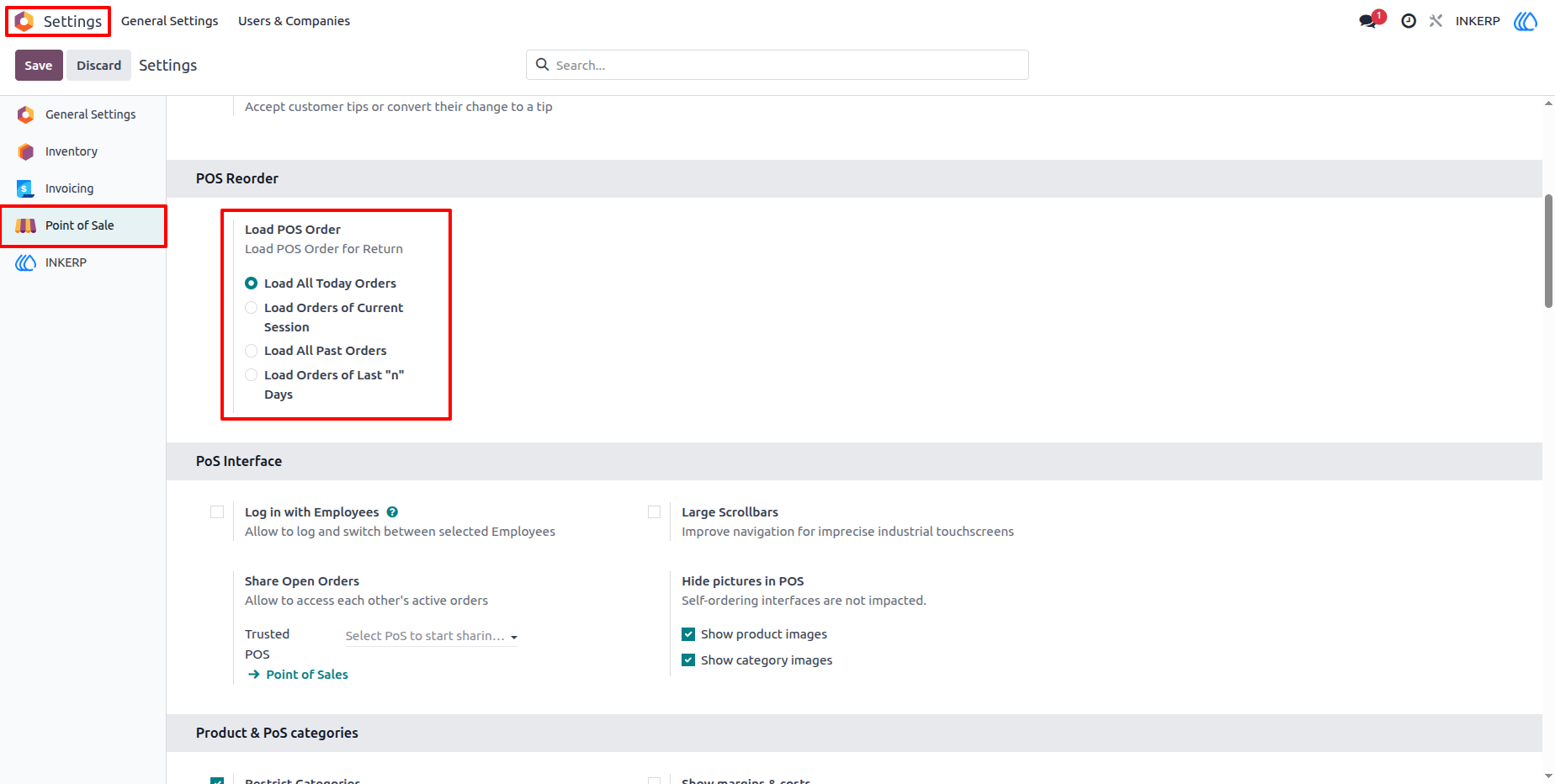The image size is (1555, 784).
Task: Open the conversations chat bubble icon
Action: 1367,21
